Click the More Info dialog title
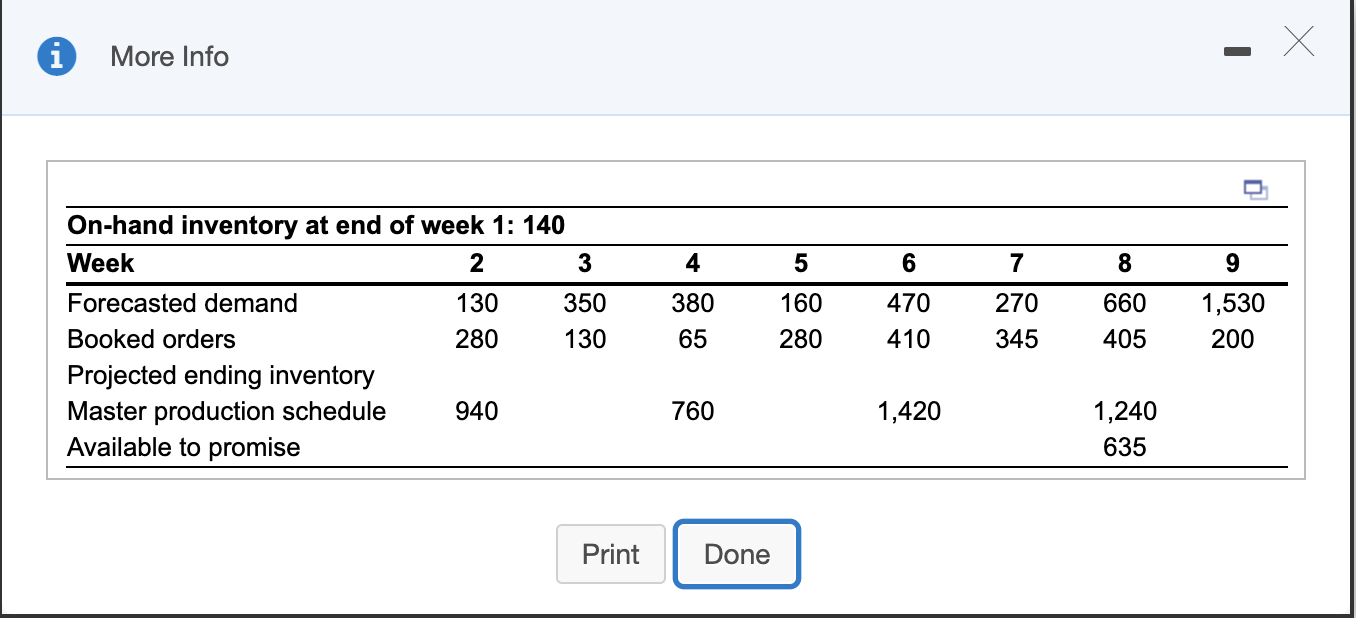1356x618 pixels. (x=169, y=57)
